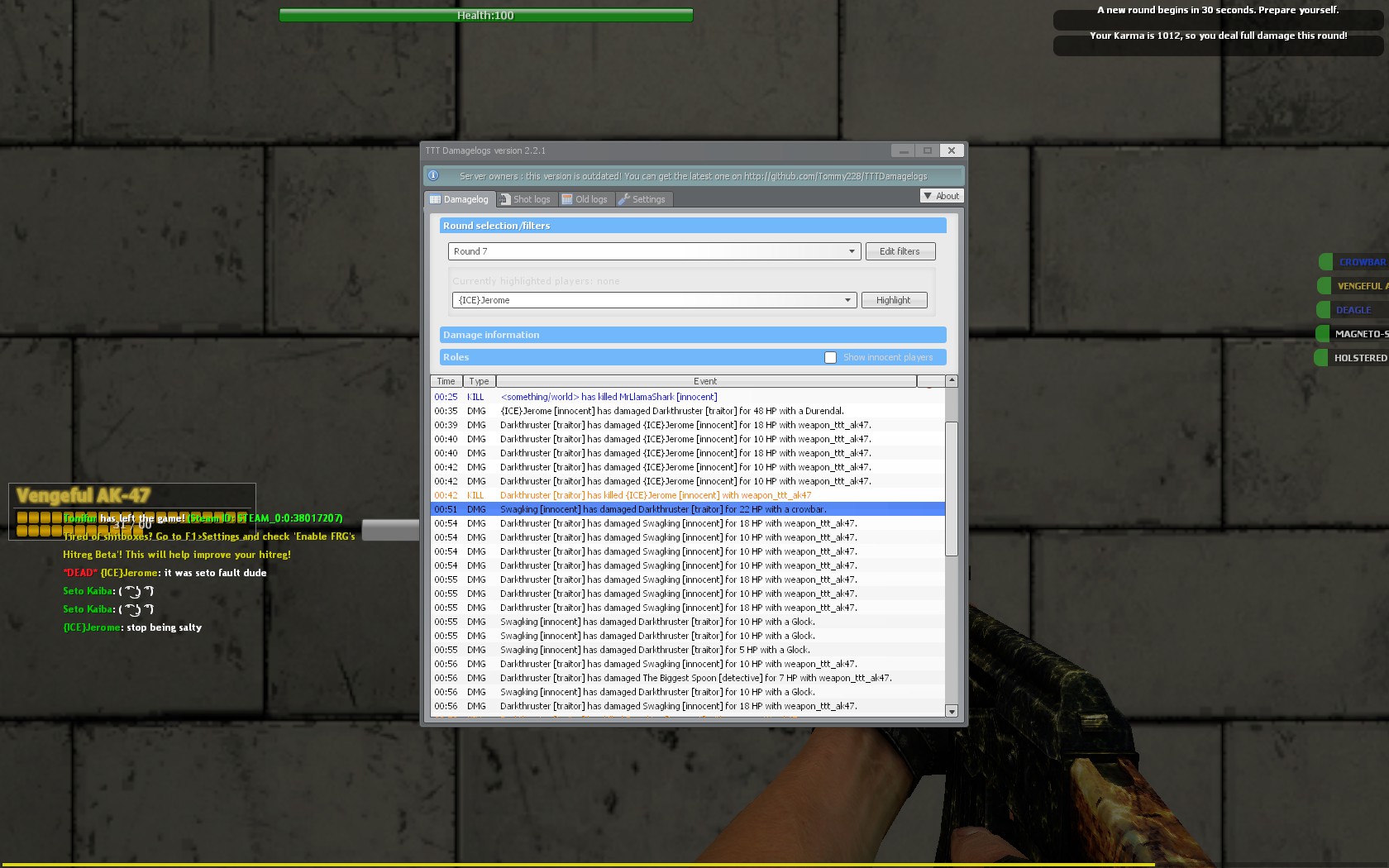Image resolution: width=1389 pixels, height=868 pixels.
Task: Maximize the Damagelogs window
Action: tap(928, 150)
